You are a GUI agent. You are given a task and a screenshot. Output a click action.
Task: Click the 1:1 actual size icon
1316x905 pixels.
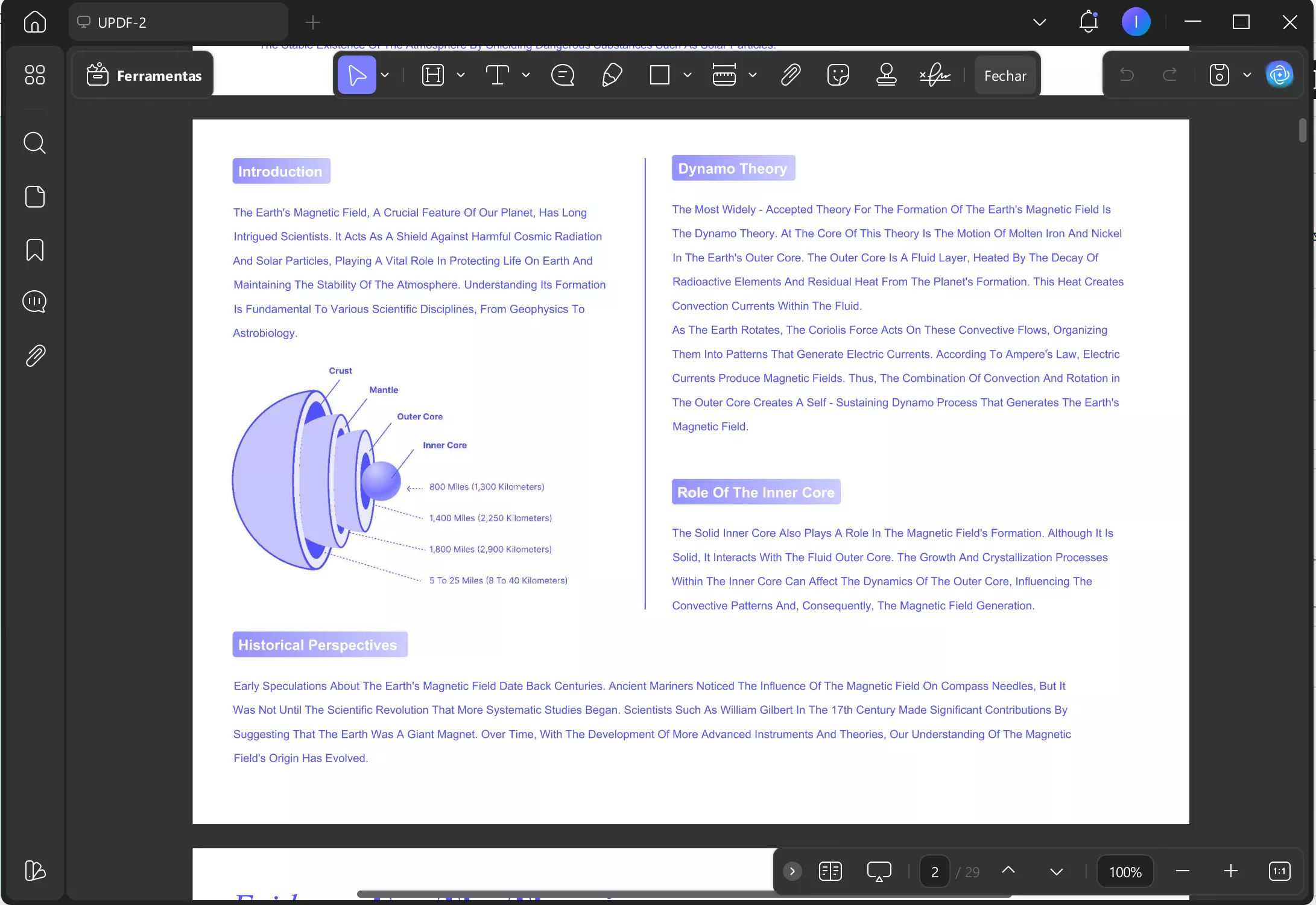1279,871
